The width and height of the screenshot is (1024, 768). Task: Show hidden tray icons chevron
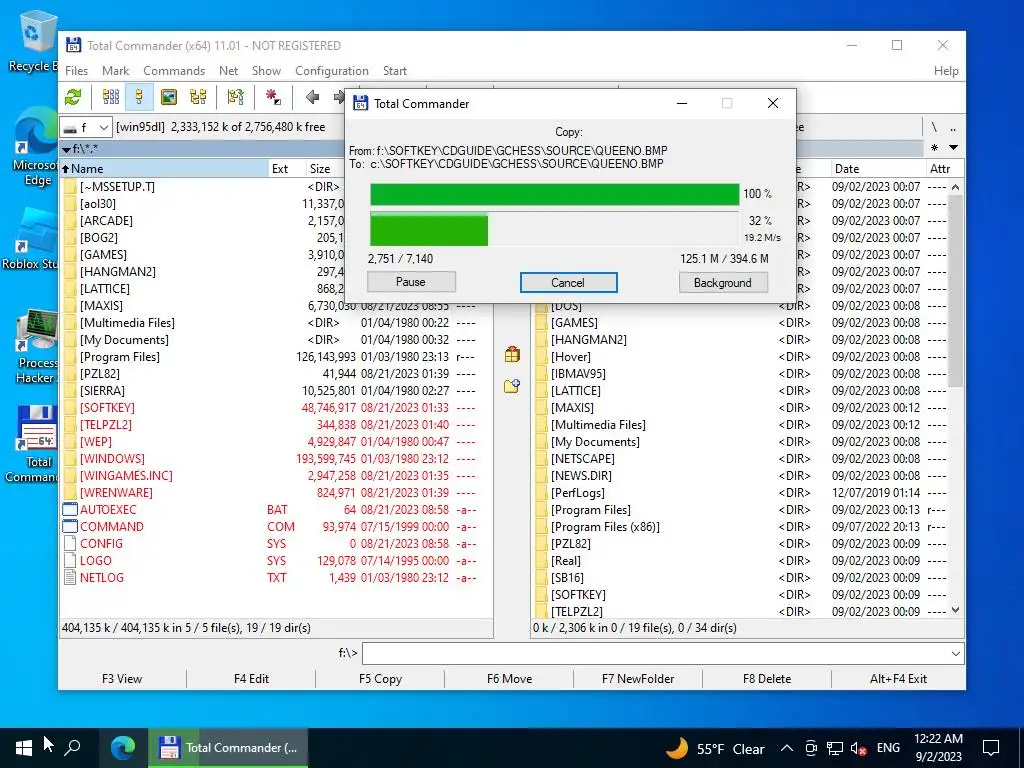point(787,748)
